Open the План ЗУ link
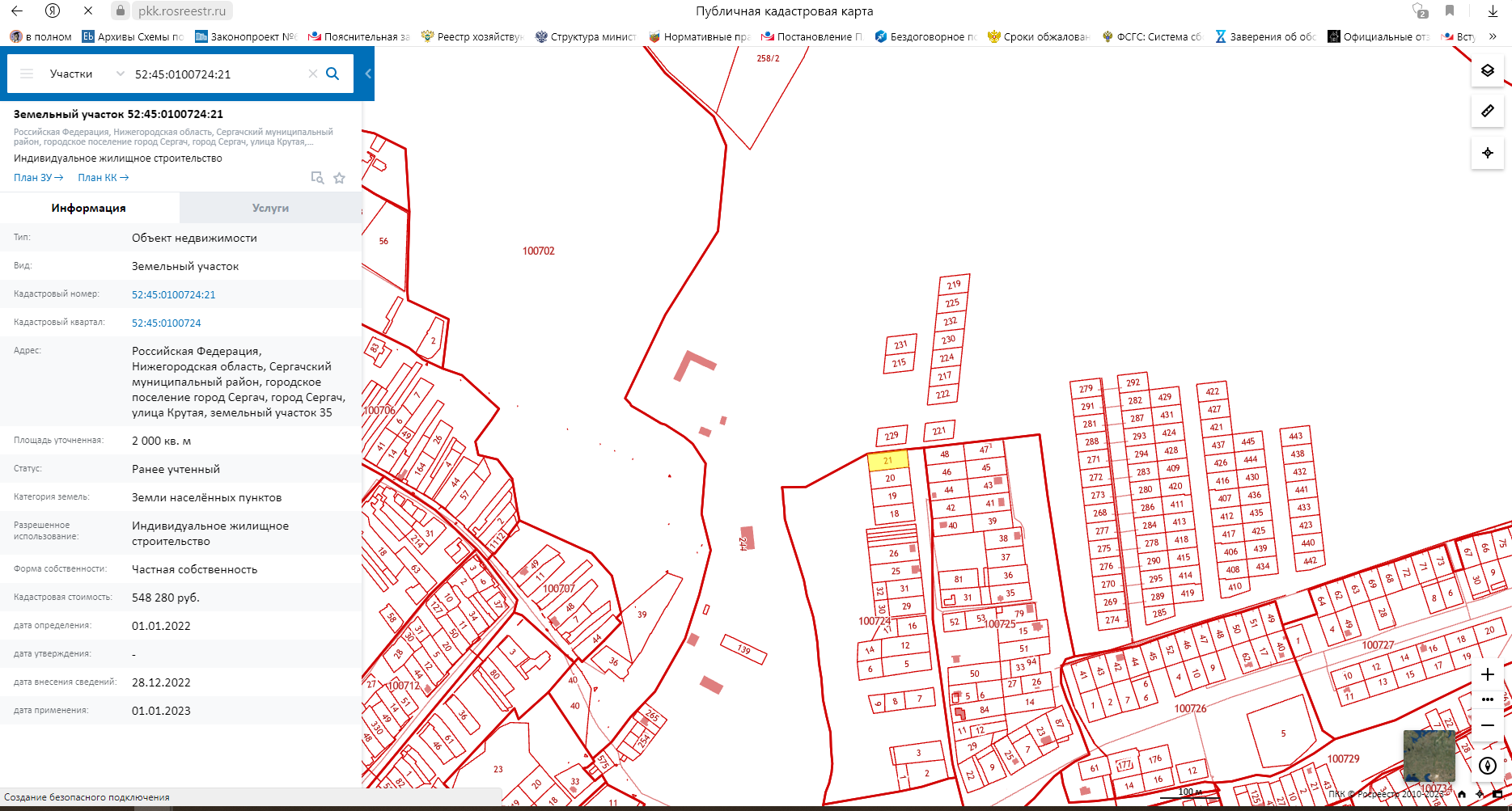Screen dimensions: 1512x811 (x=38, y=178)
